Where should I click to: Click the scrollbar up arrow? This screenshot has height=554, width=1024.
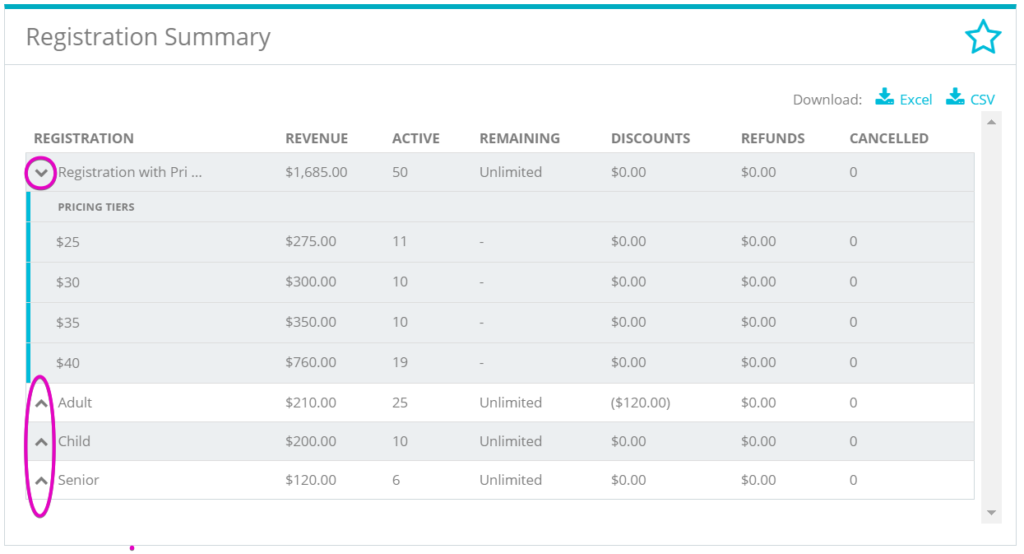coord(991,122)
